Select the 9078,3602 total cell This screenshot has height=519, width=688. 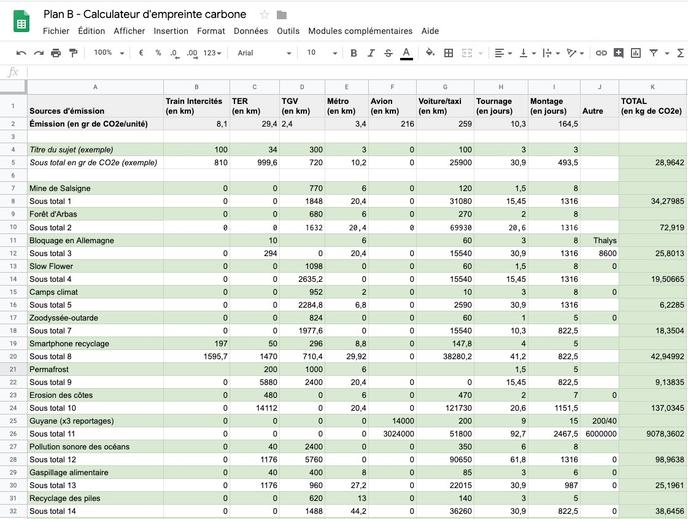[652, 434]
